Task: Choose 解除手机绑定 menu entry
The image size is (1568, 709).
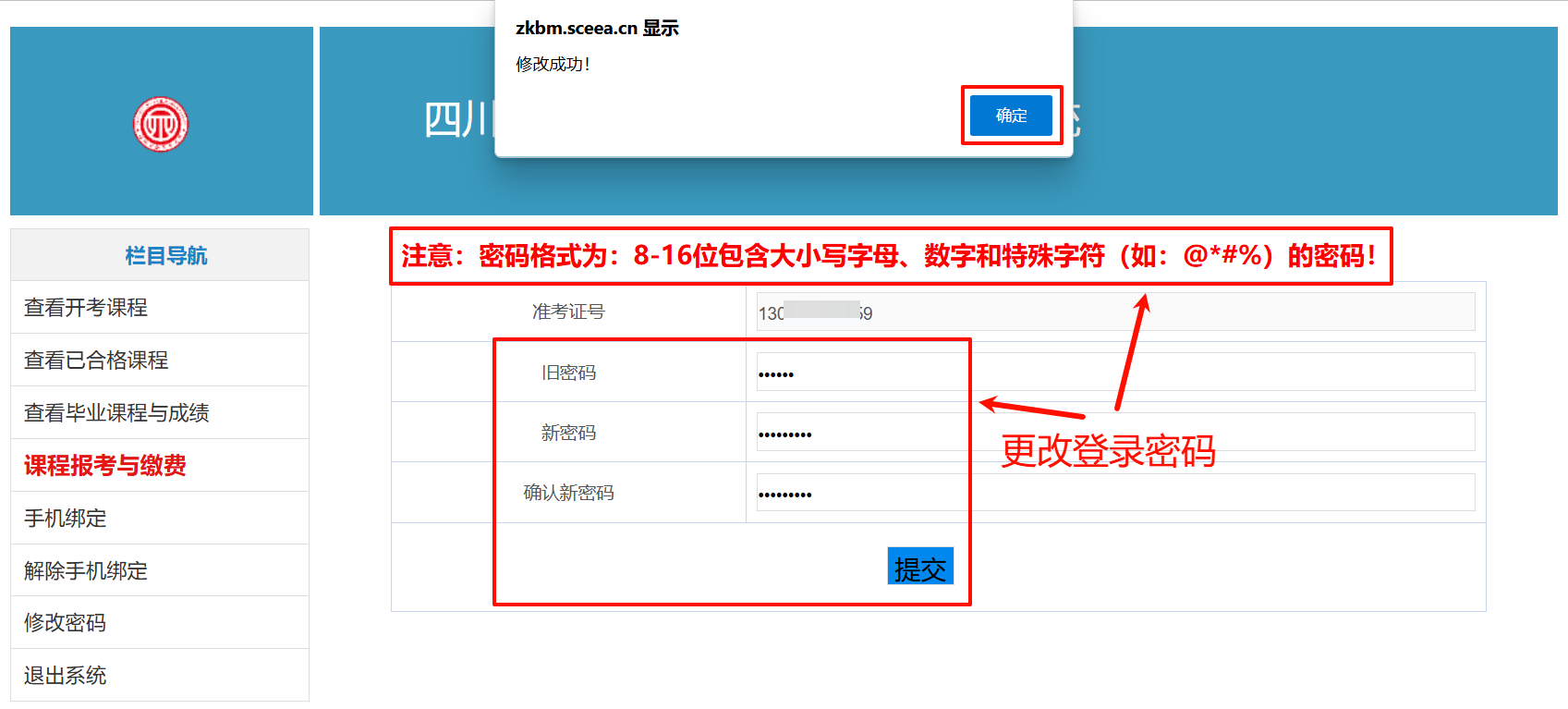Action: tap(86, 570)
